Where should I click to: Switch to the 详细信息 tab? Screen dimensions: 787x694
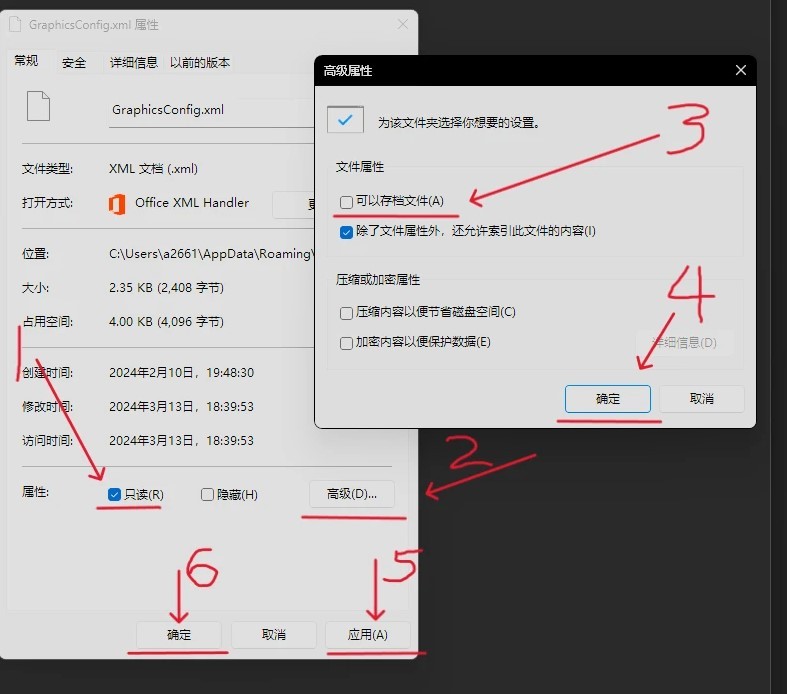(134, 63)
